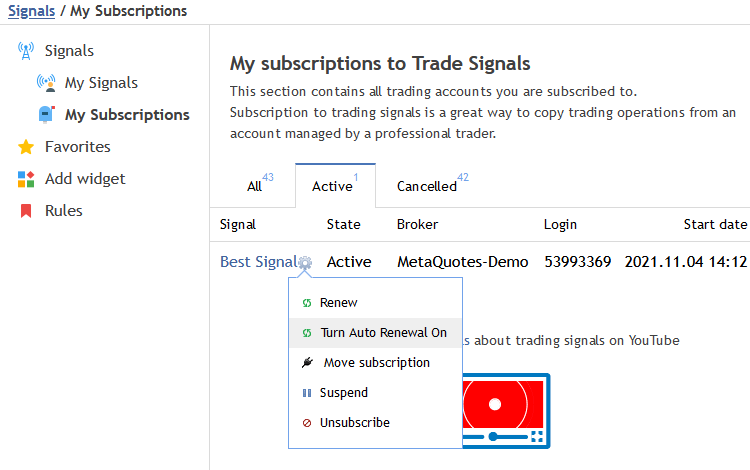Play the red YouTube tutorial video thumbnail

tap(495, 404)
